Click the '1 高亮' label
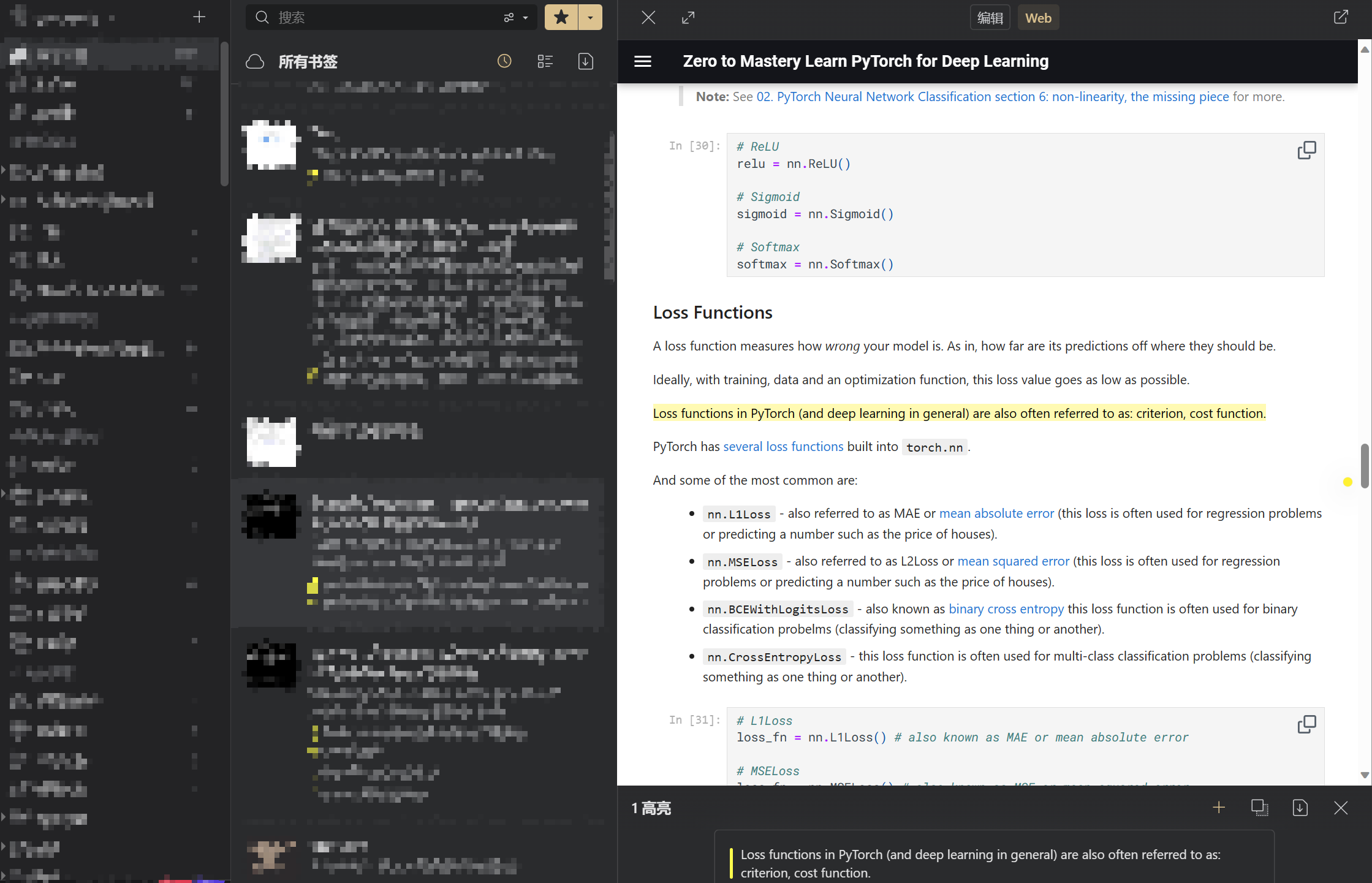This screenshot has width=1372, height=883. click(x=651, y=808)
